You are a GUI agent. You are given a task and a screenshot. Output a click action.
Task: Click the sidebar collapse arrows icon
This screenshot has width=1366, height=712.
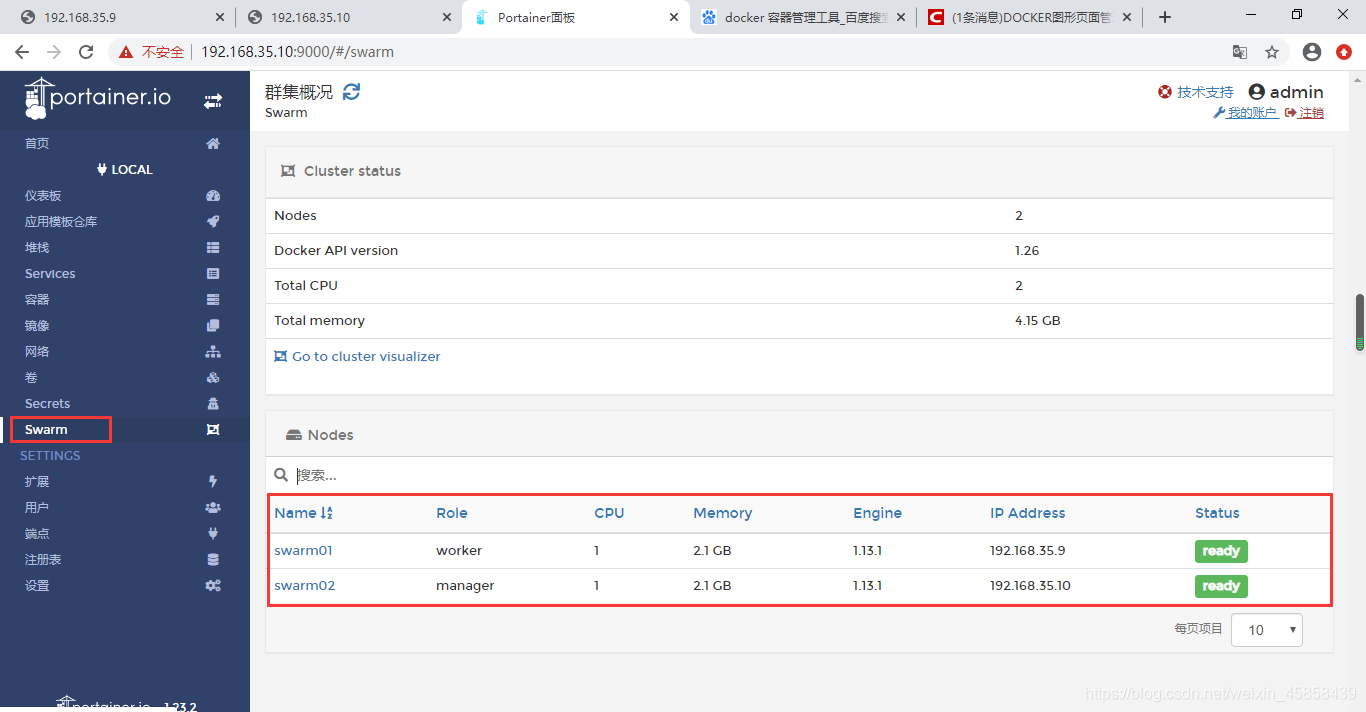212,101
